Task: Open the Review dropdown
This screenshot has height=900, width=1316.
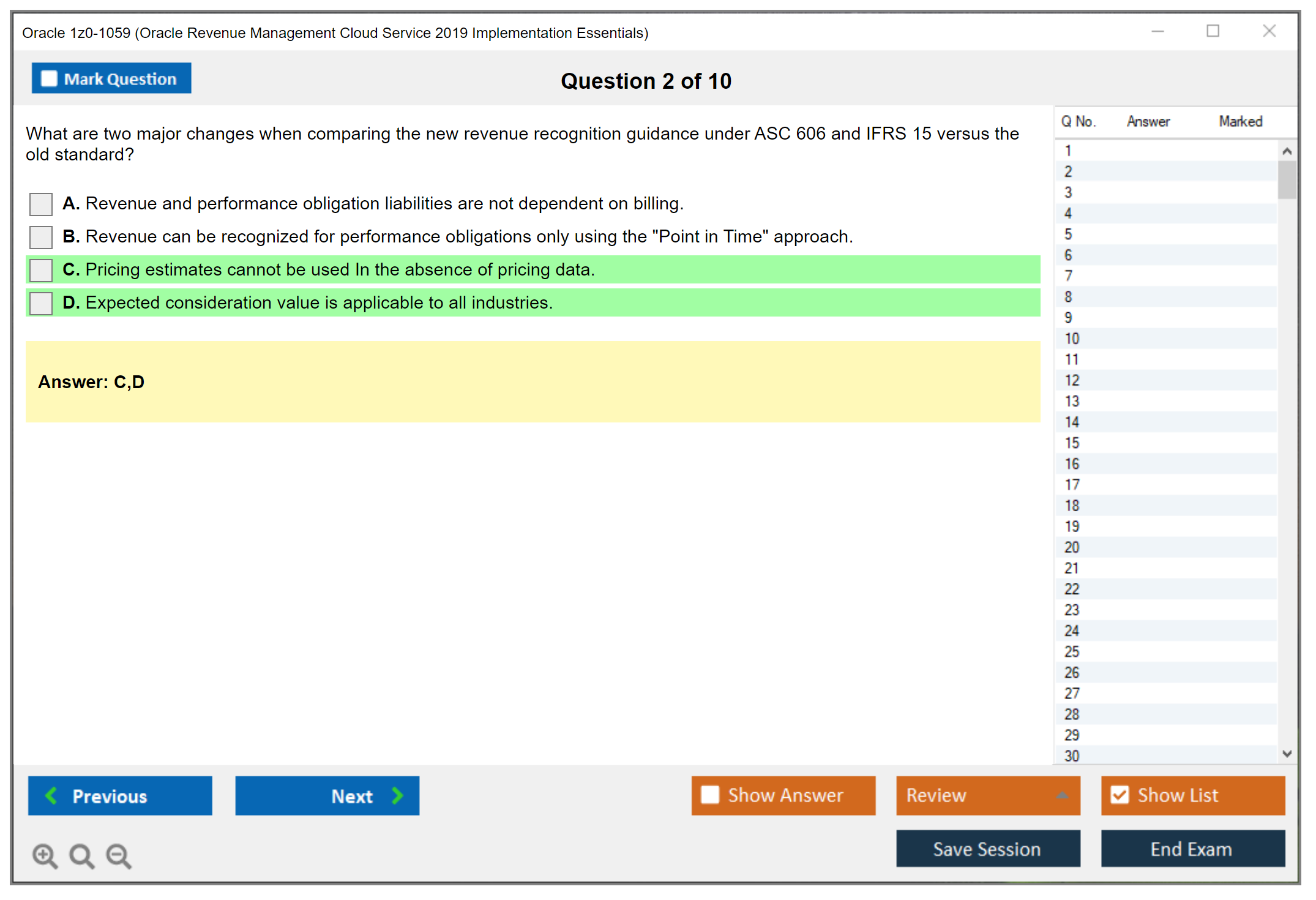Action: coord(987,795)
